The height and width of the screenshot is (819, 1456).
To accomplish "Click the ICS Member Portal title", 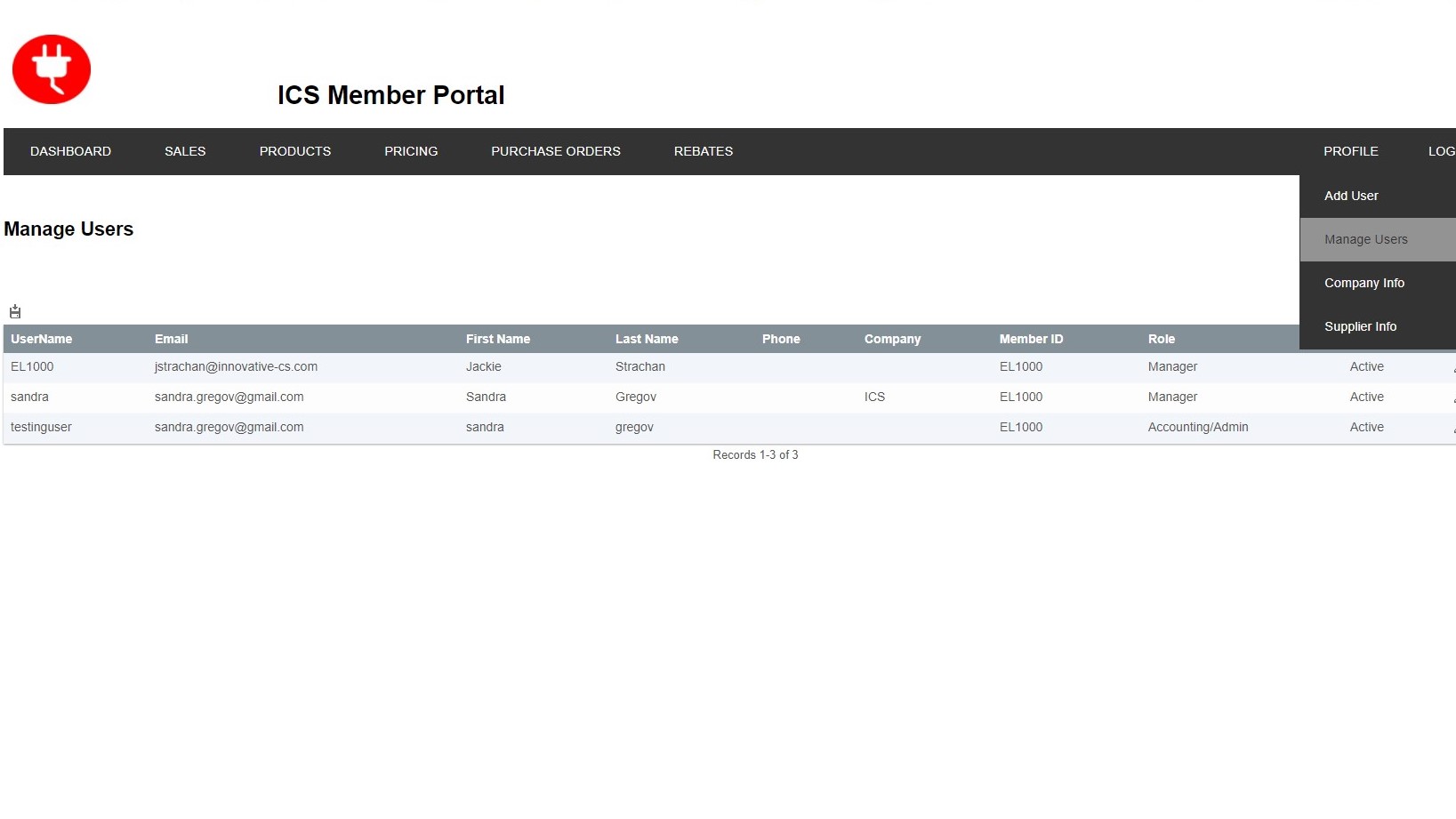I will [x=390, y=95].
